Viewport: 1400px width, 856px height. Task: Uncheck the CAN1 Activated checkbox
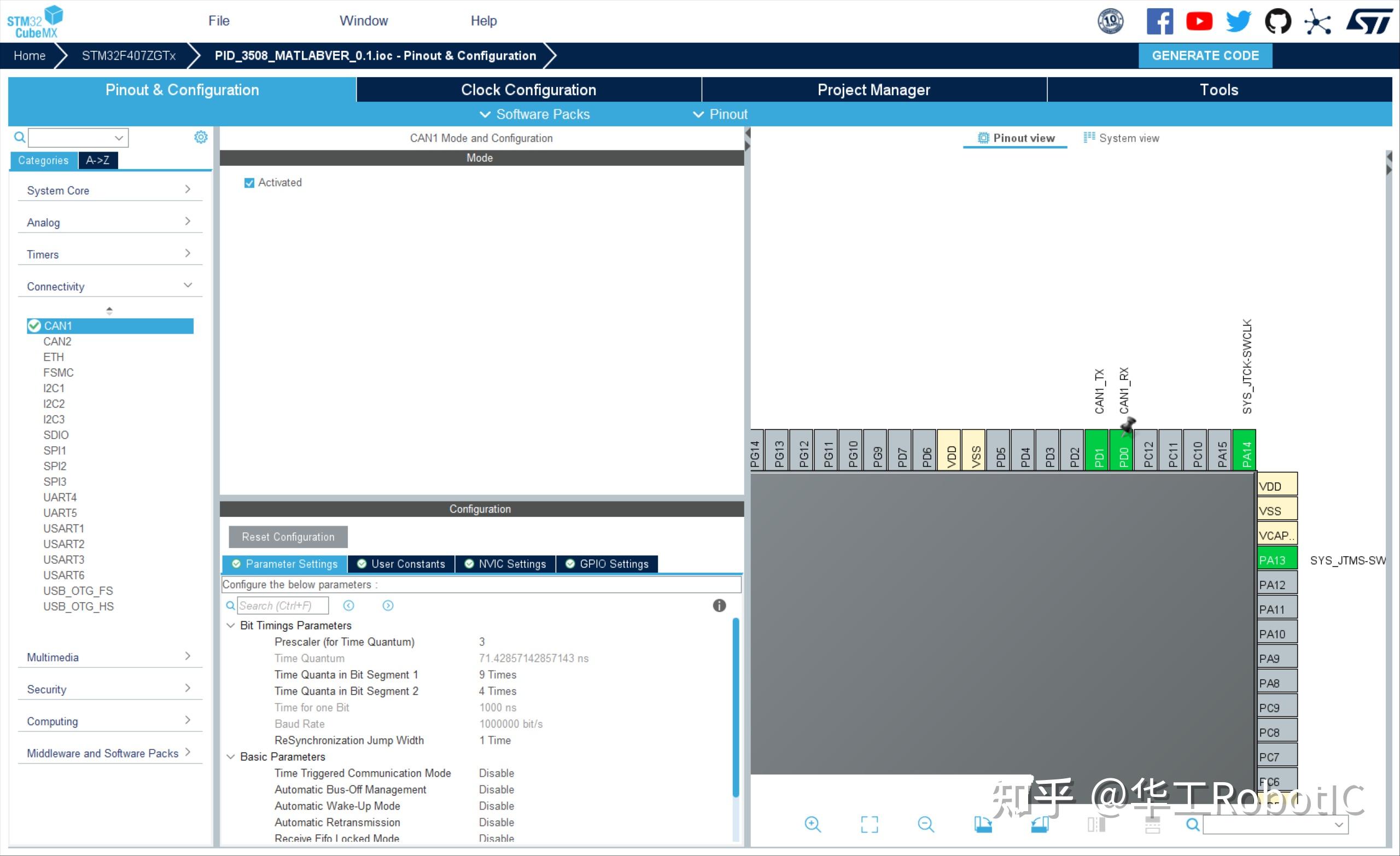249,183
